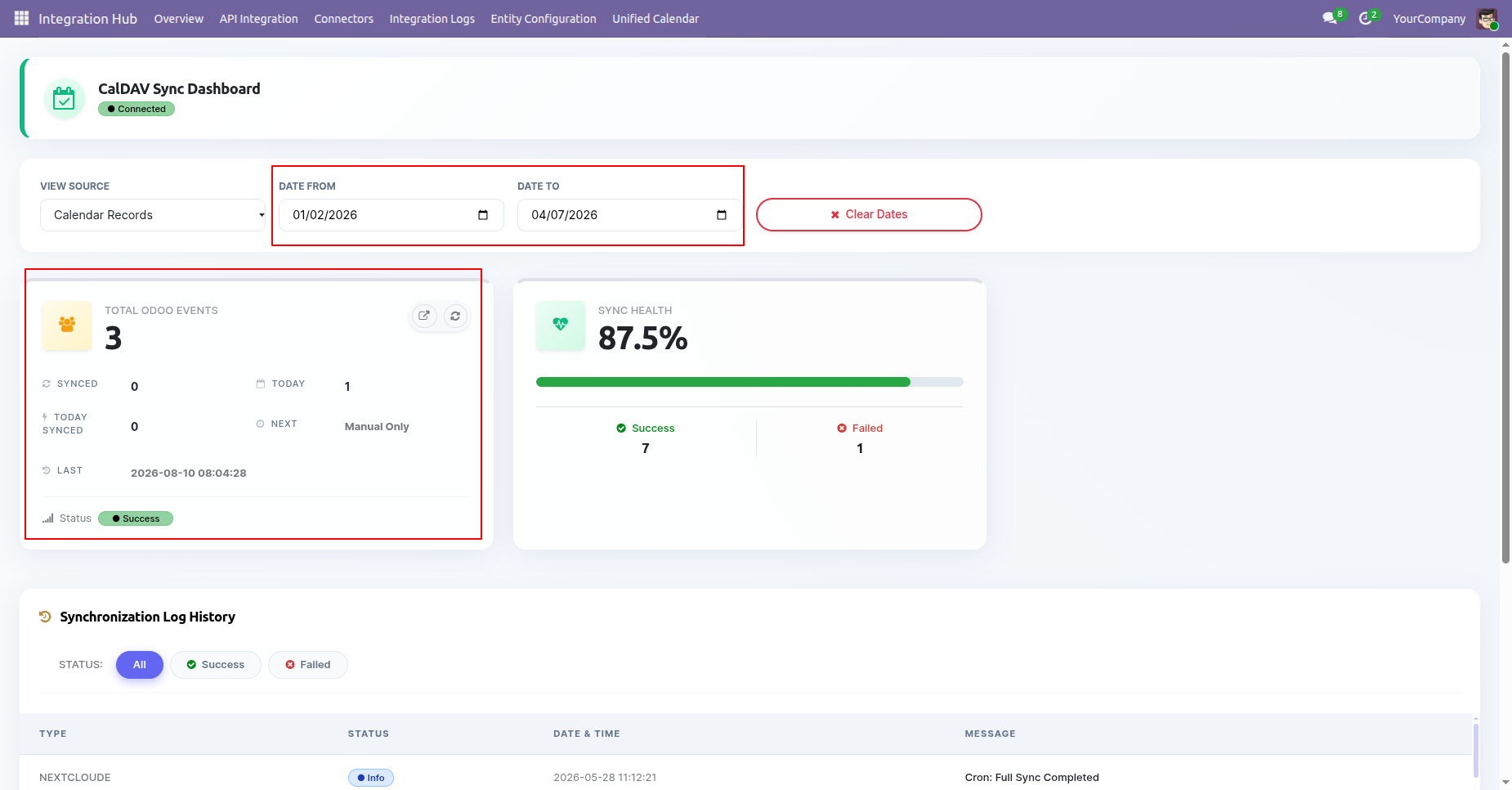Click the sync health progress bar

pyautogui.click(x=749, y=382)
